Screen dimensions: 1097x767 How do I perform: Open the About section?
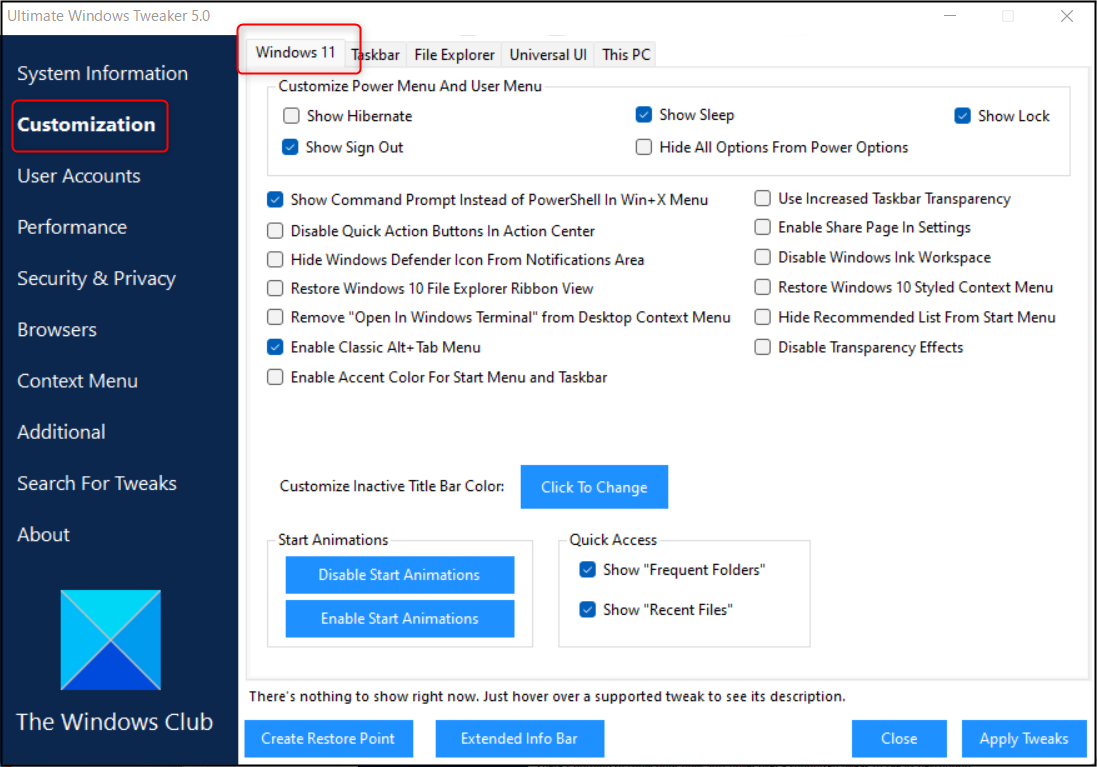click(43, 535)
